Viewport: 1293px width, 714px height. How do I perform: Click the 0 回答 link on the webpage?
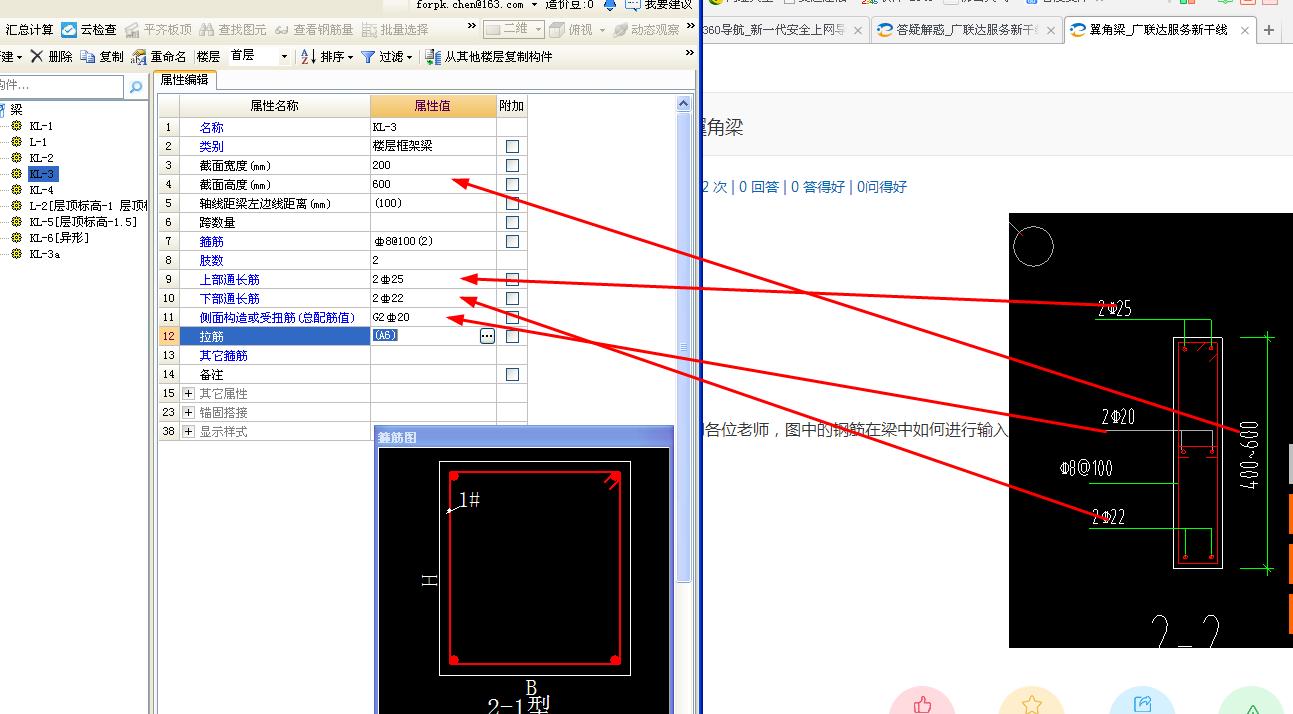[759, 187]
